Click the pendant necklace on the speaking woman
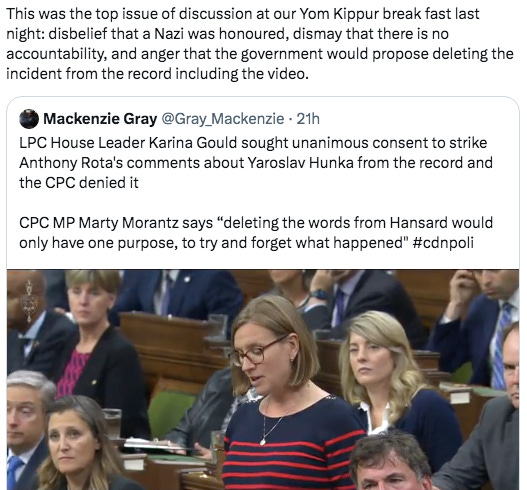Image resolution: width=527 pixels, height=490 pixels. (x=264, y=441)
